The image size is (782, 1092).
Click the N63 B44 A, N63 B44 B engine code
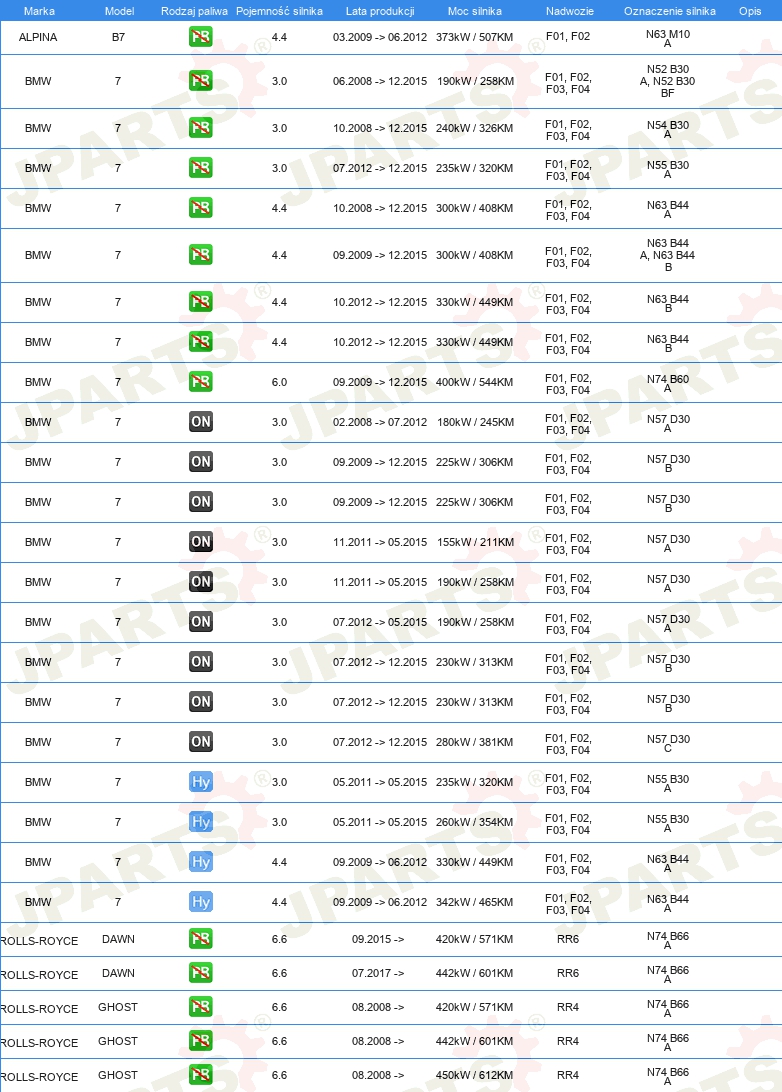pyautogui.click(x=667, y=255)
